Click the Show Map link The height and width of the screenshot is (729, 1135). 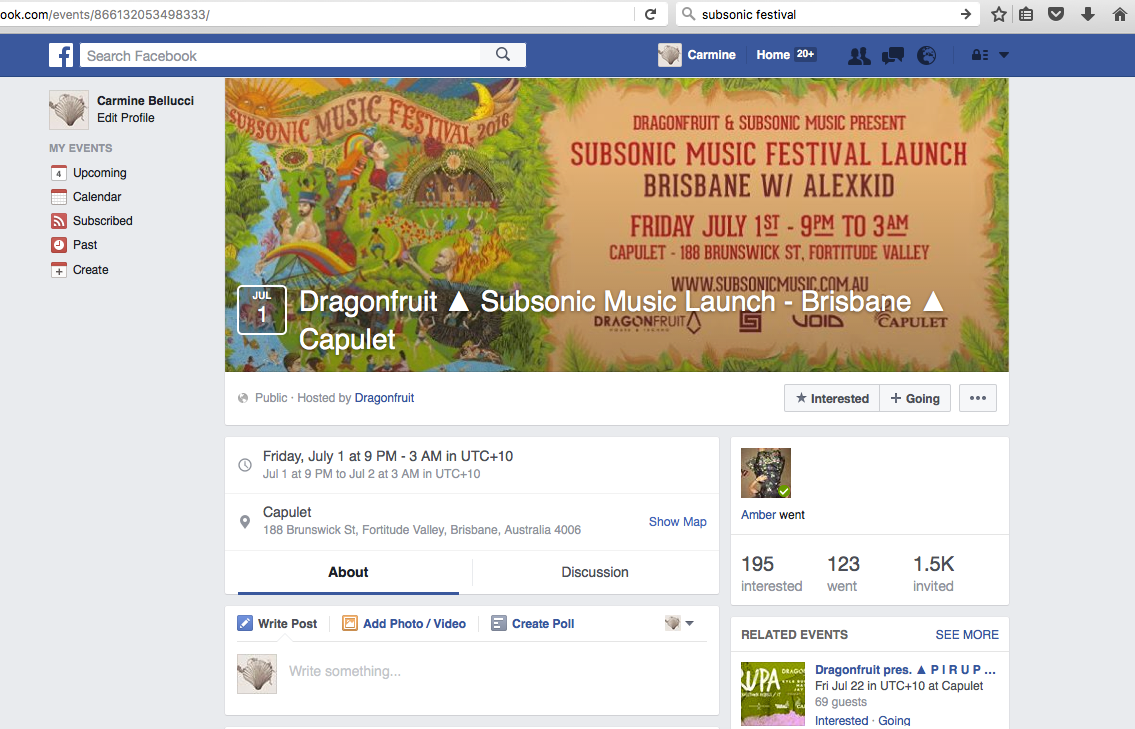(x=678, y=522)
